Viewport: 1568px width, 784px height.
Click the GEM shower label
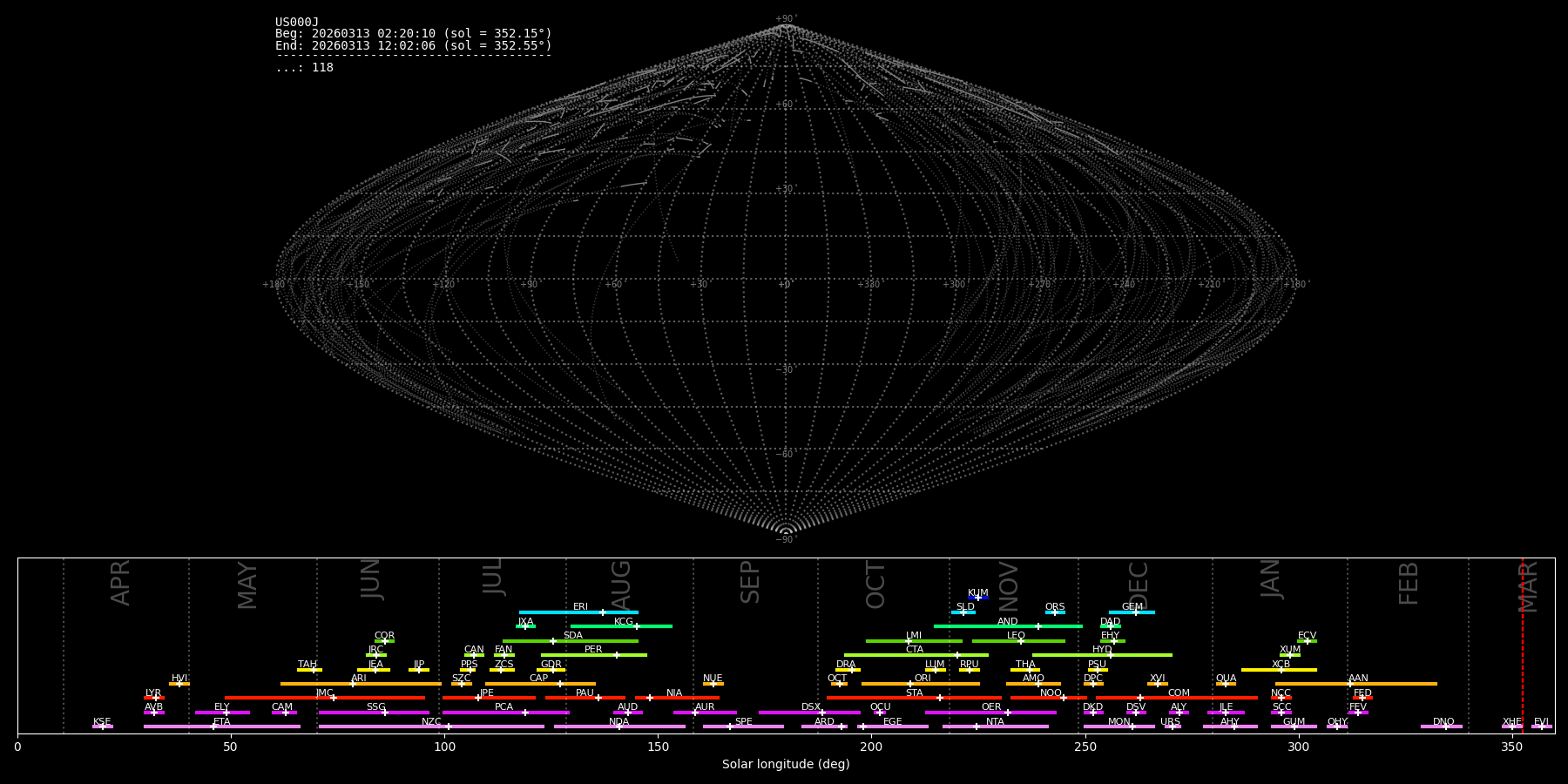1132,607
